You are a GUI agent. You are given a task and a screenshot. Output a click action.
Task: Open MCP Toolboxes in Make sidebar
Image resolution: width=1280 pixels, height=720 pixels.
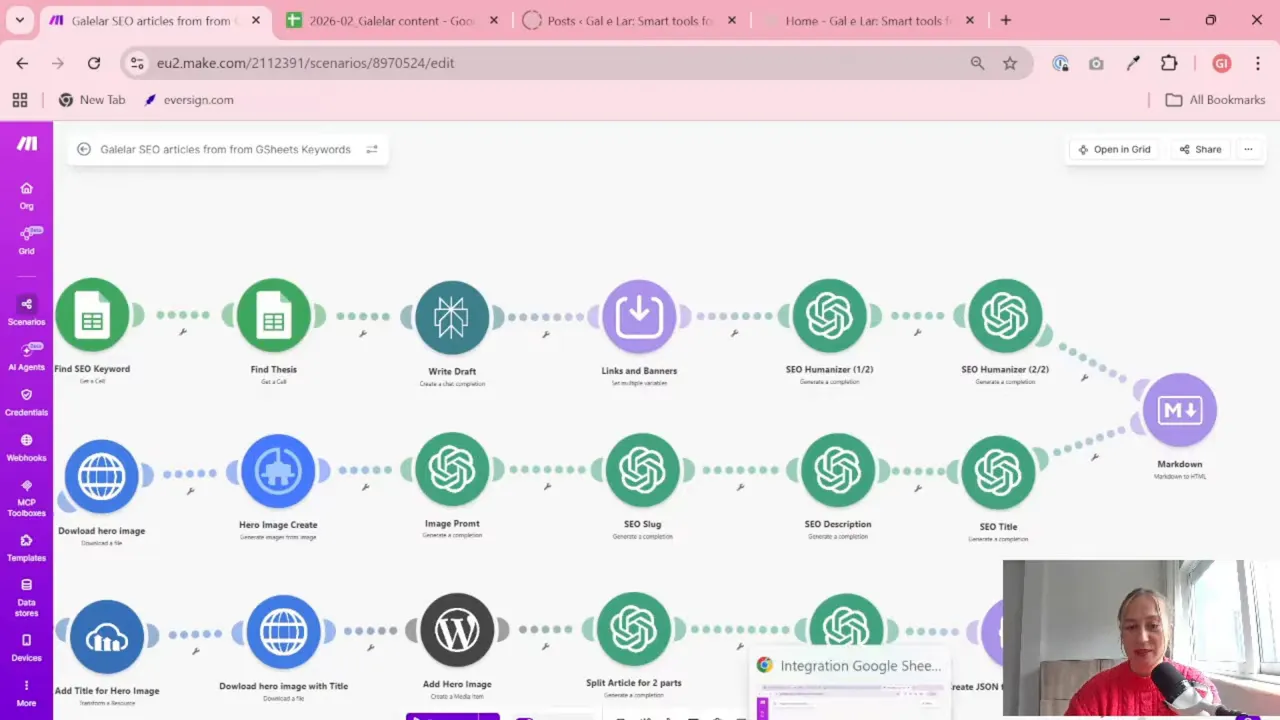pos(26,498)
